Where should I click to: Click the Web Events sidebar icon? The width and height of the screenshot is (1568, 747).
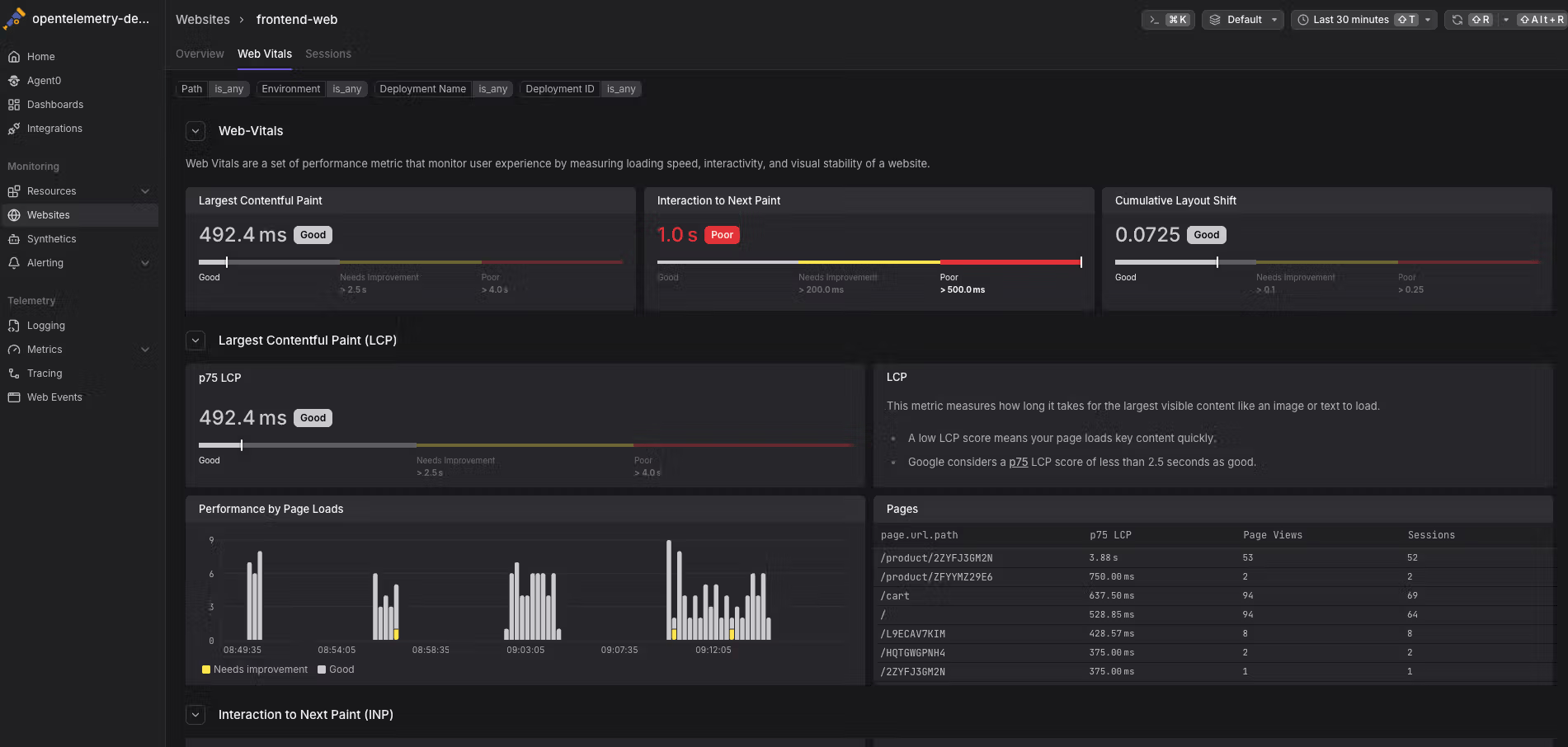(14, 397)
